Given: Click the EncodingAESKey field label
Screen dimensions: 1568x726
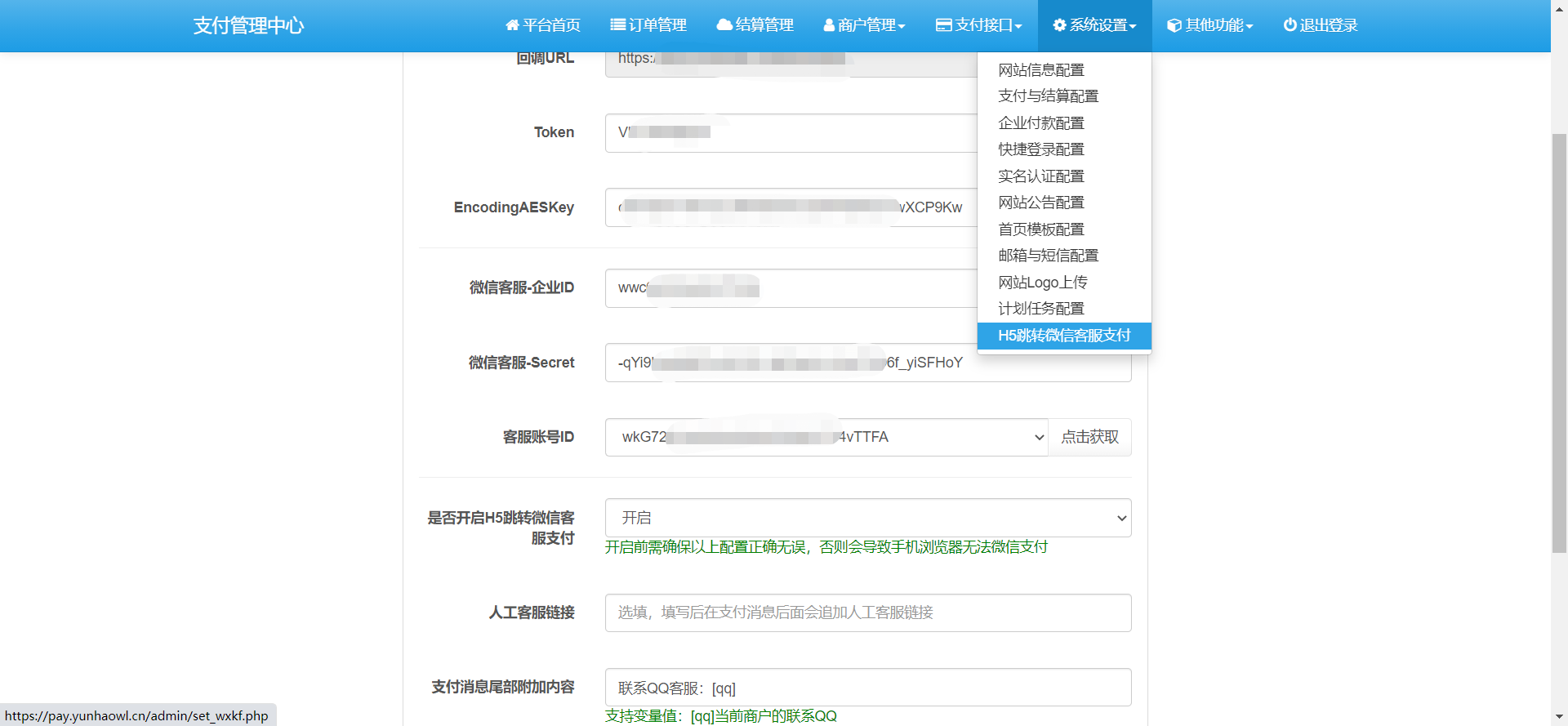Looking at the screenshot, I should coord(514,207).
